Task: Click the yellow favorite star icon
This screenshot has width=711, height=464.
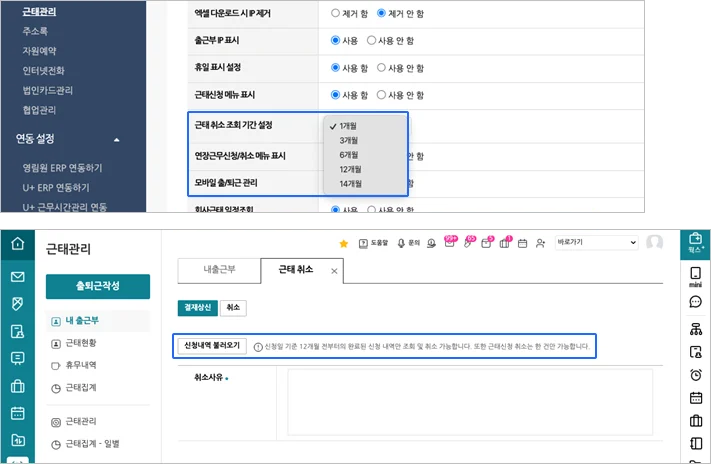Action: point(344,243)
